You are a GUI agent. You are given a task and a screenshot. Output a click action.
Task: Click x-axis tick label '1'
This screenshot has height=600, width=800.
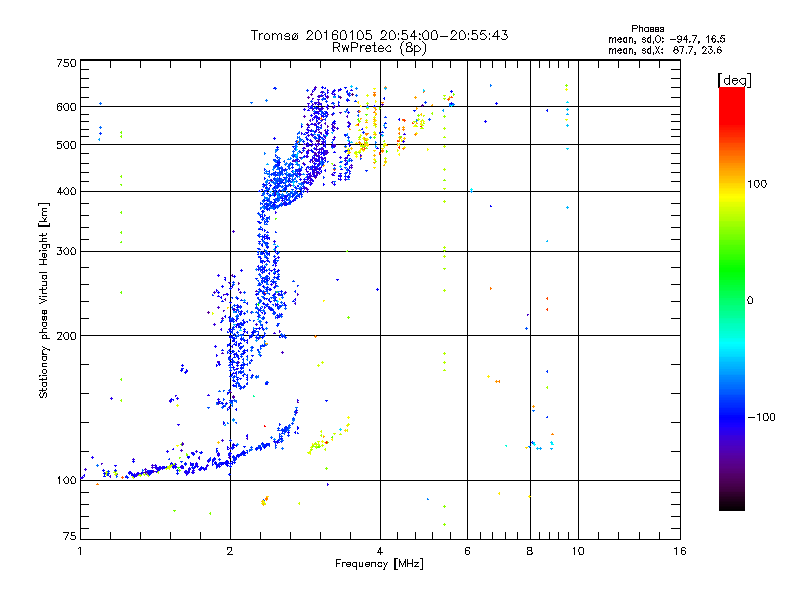tap(81, 551)
